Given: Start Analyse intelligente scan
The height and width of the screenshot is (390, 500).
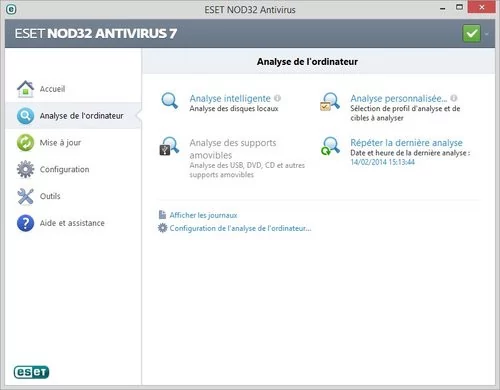Looking at the screenshot, I should click(x=230, y=99).
